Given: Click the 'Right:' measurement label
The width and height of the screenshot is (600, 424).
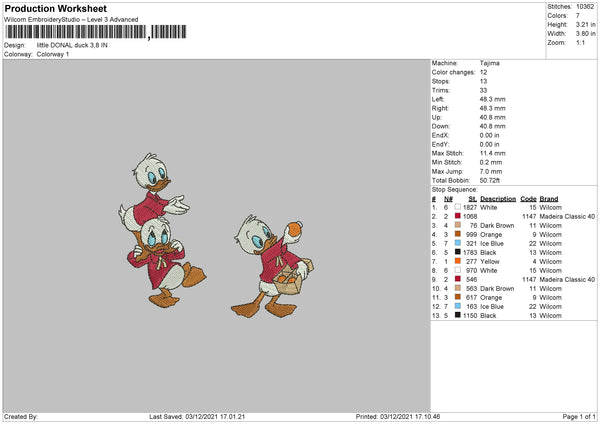Looking at the screenshot, I should 440,108.
